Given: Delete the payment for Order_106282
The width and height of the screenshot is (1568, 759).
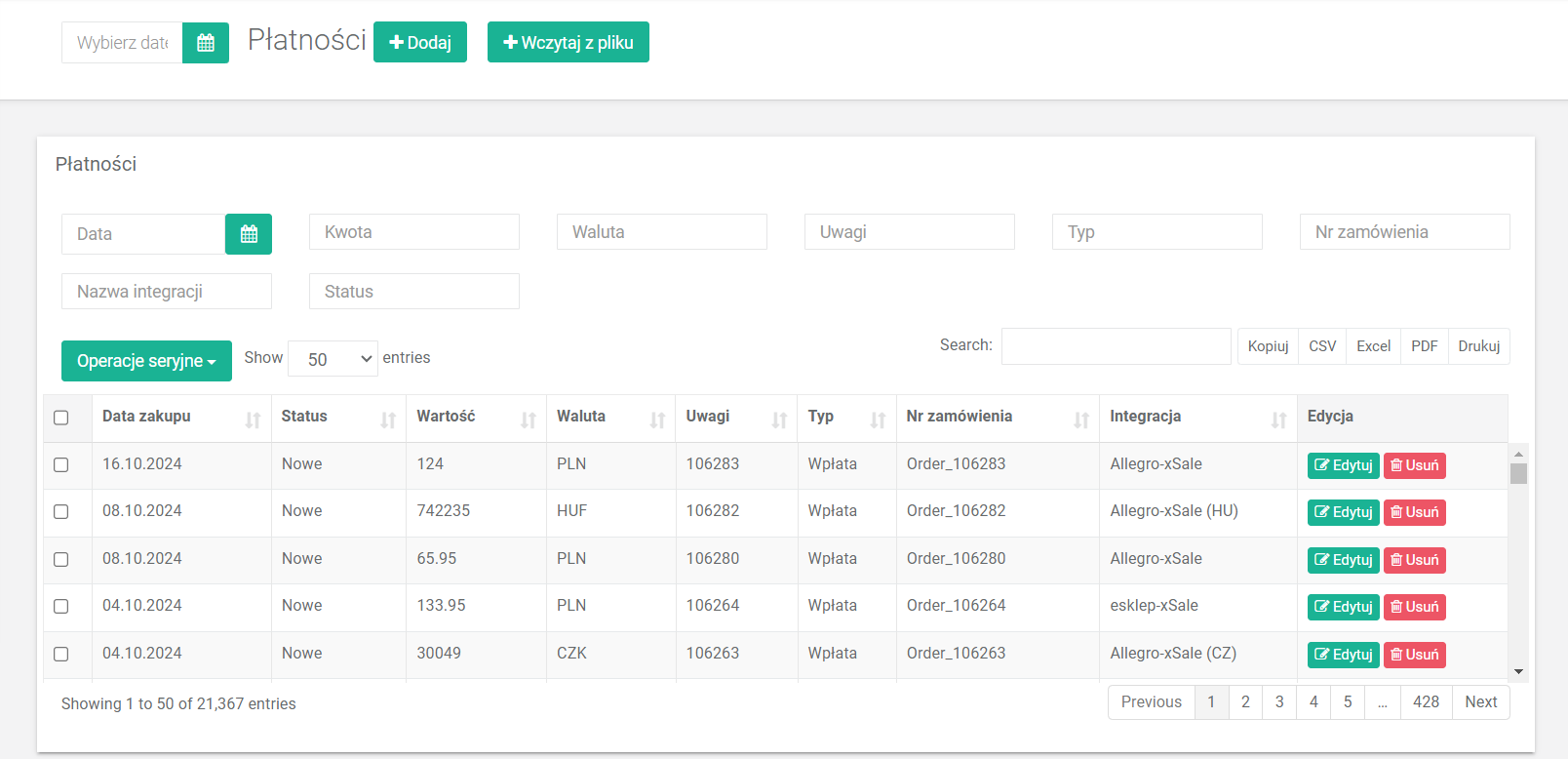Looking at the screenshot, I should (x=1414, y=512).
